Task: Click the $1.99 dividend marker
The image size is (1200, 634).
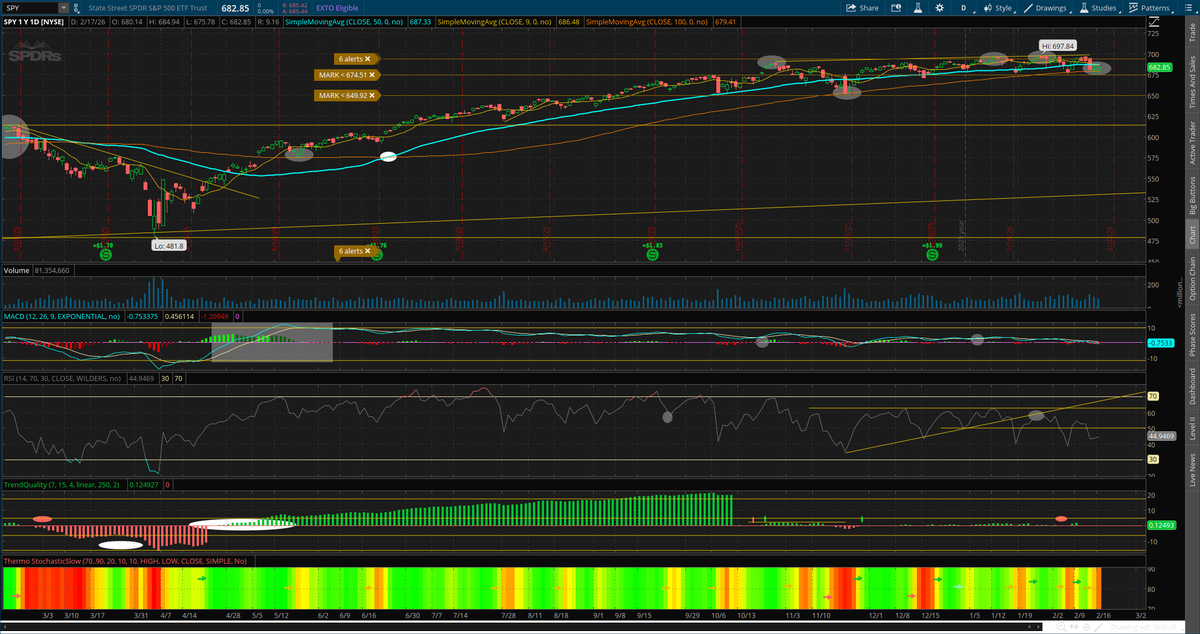Action: (931, 255)
